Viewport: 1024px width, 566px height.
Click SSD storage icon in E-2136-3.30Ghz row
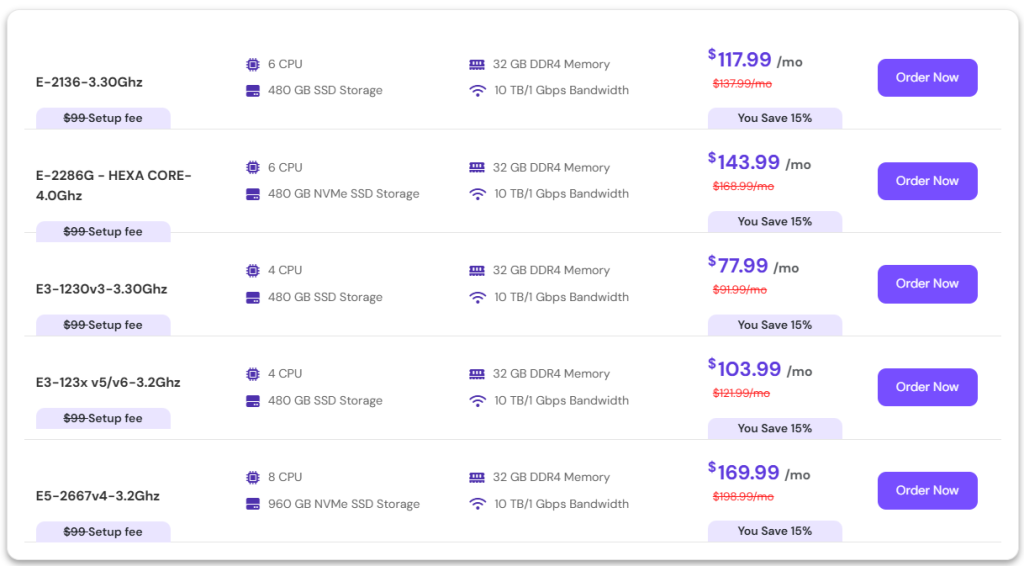[x=253, y=90]
